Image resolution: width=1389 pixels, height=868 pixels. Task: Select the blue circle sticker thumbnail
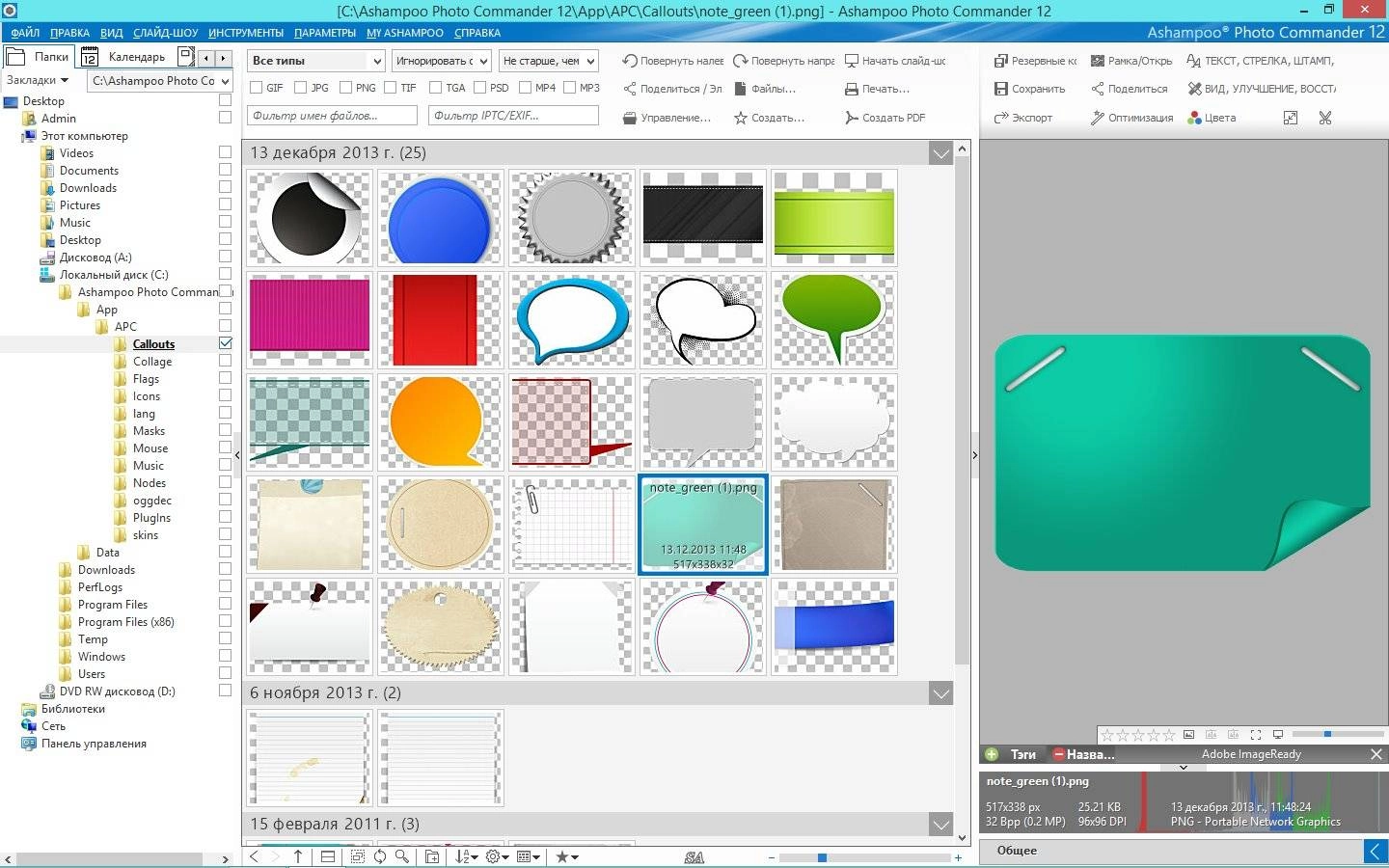441,218
